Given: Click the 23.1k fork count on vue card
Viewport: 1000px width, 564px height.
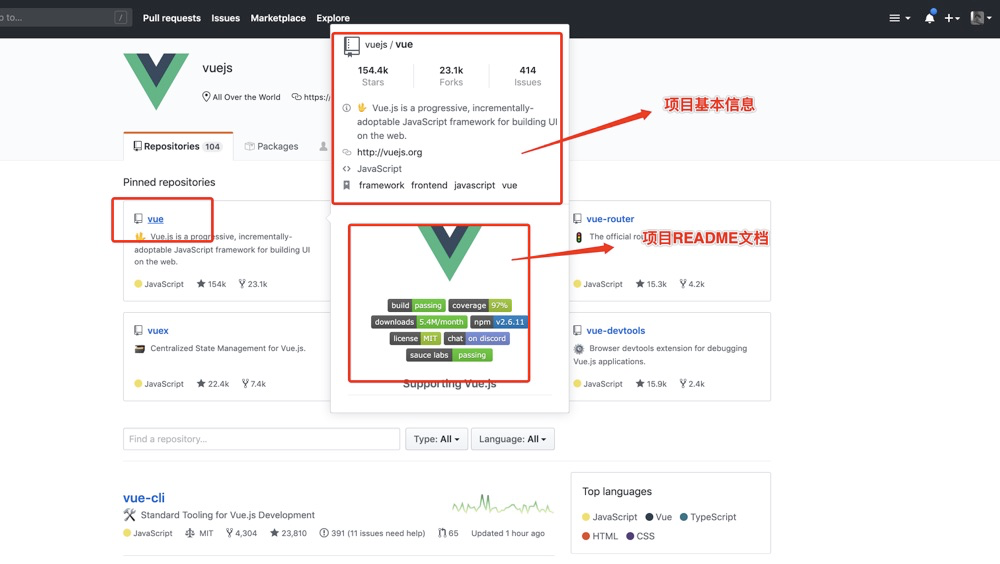Looking at the screenshot, I should pyautogui.click(x=253, y=284).
